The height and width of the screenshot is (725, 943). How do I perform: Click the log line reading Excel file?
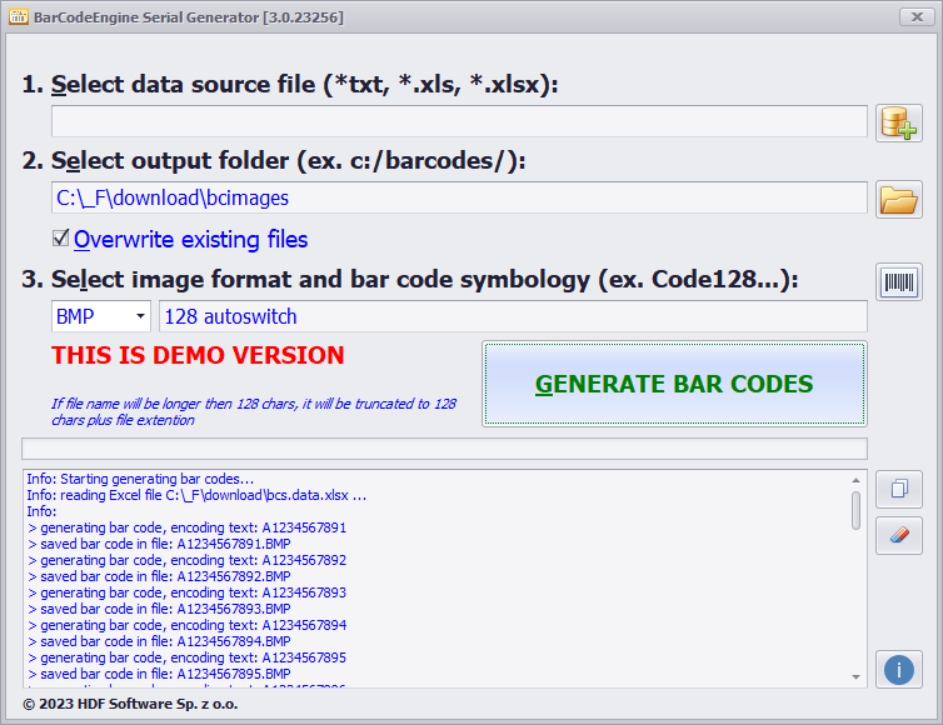(x=197, y=495)
